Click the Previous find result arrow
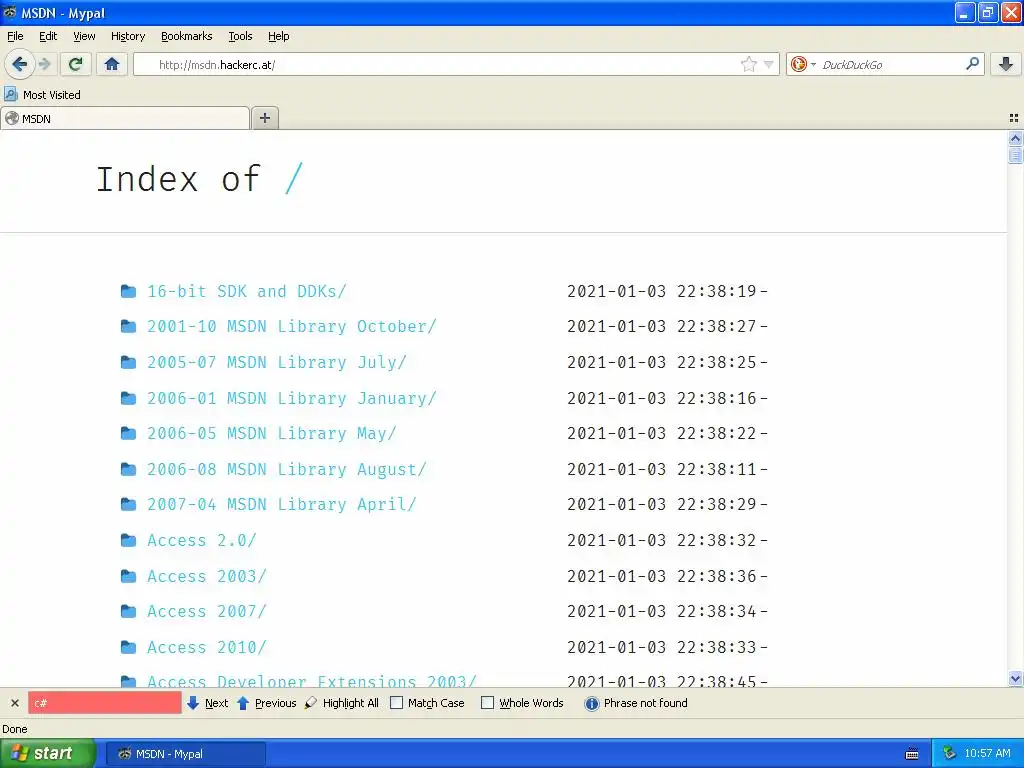The image size is (1024, 768). [266, 703]
